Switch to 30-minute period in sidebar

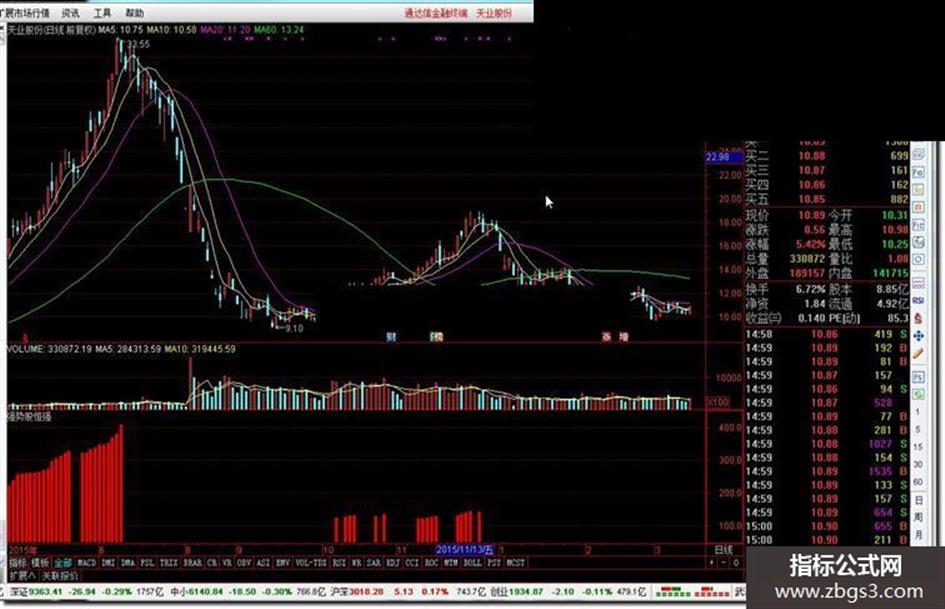pos(918,464)
